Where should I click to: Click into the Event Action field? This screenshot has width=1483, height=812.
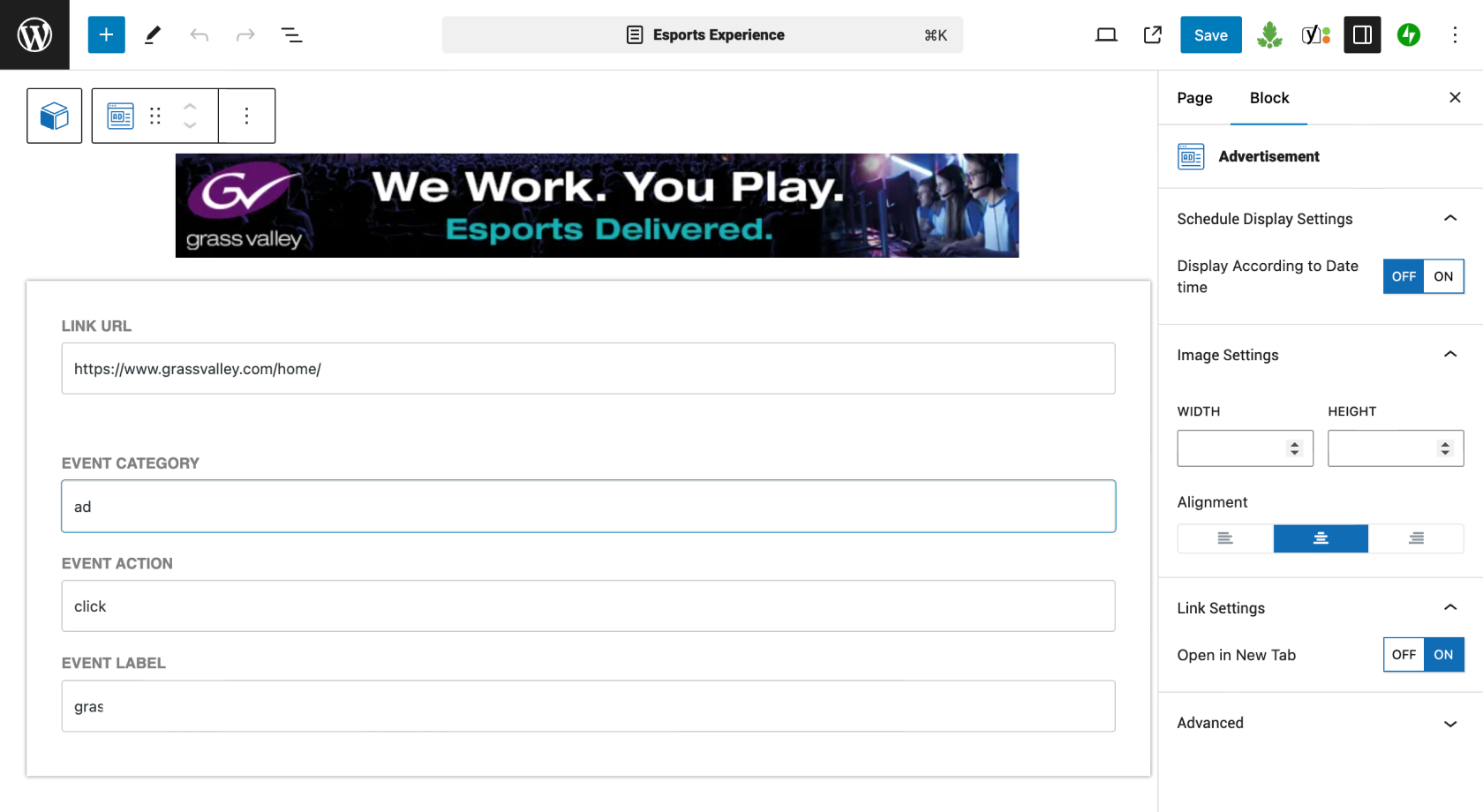pos(588,605)
